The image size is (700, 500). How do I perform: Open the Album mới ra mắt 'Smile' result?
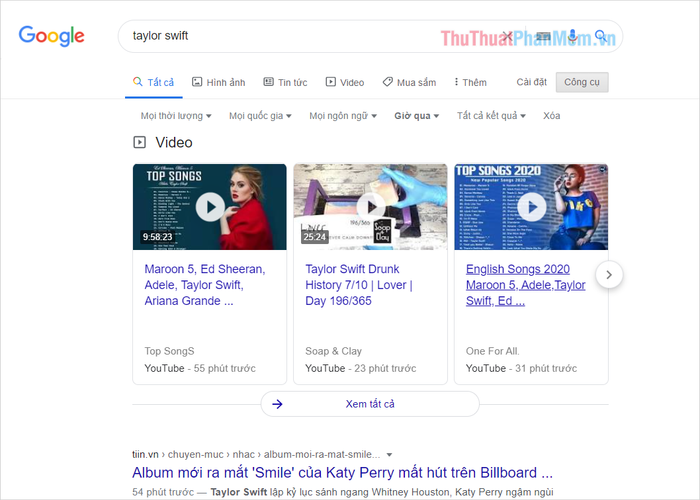[x=342, y=473]
